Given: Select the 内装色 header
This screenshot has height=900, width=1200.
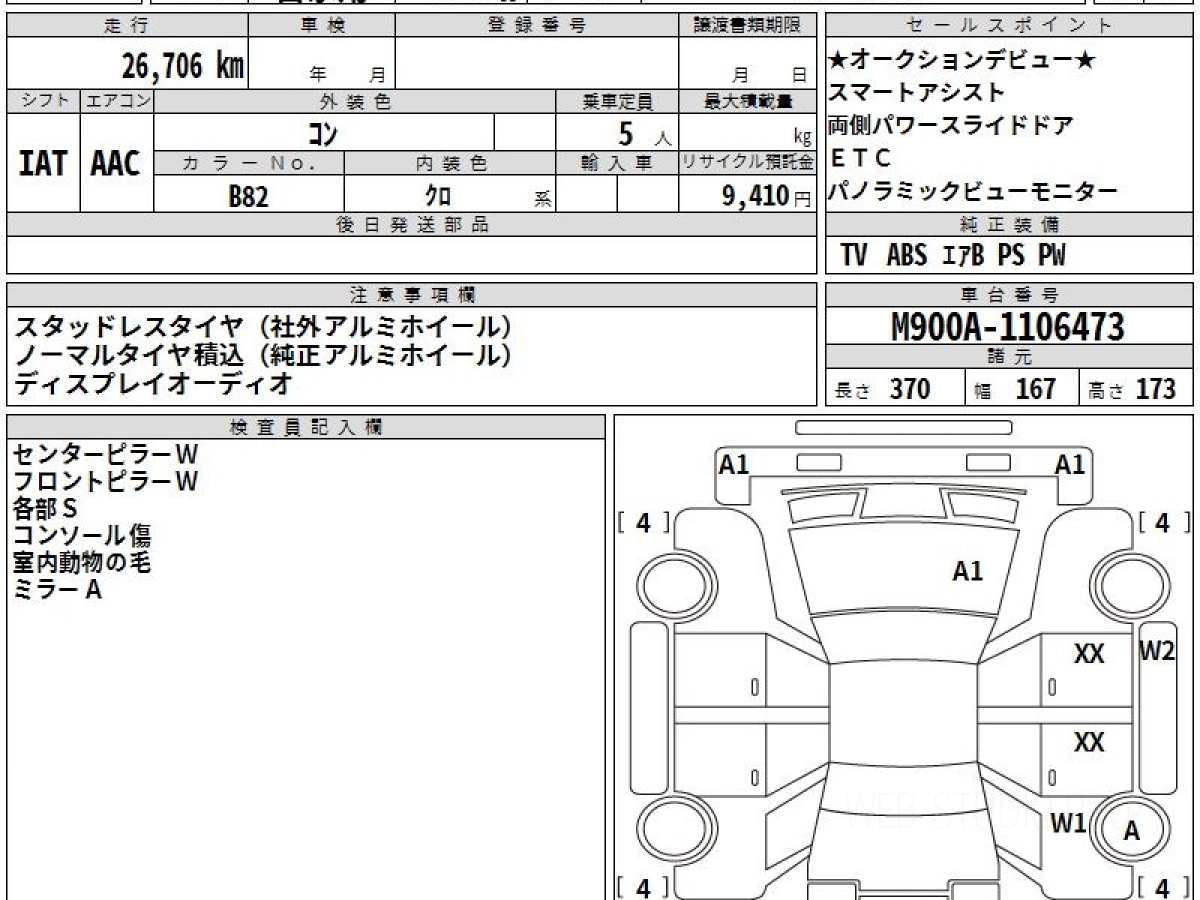Looking at the screenshot, I should tap(450, 163).
